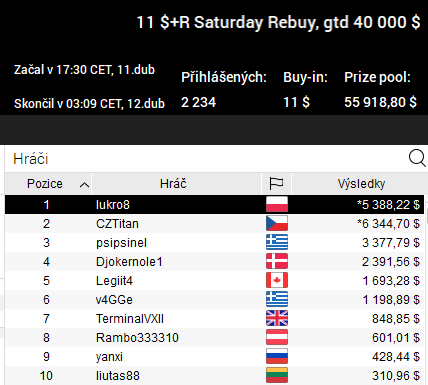Click Canadian flag next to Legiit4

pyautogui.click(x=277, y=280)
